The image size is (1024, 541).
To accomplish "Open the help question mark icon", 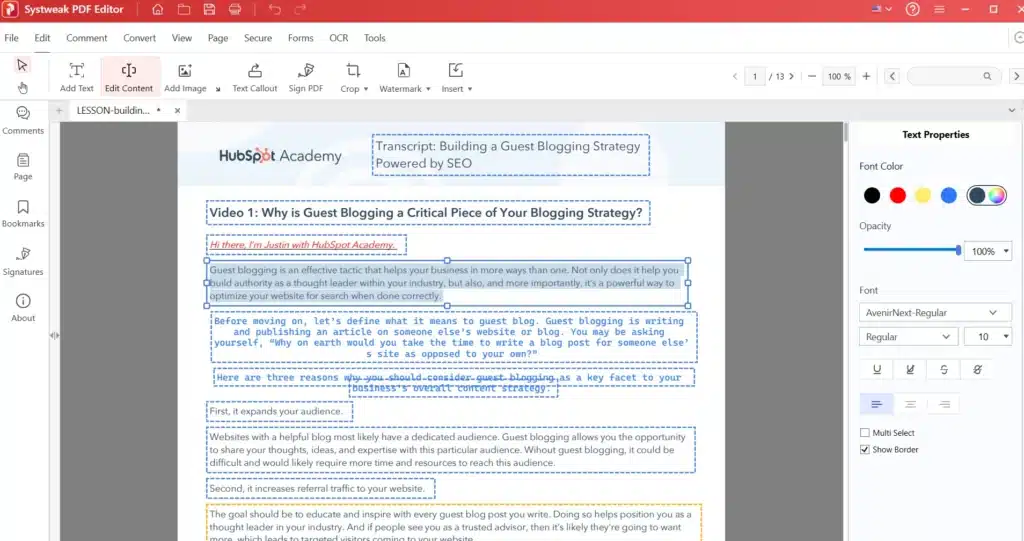I will [912, 10].
